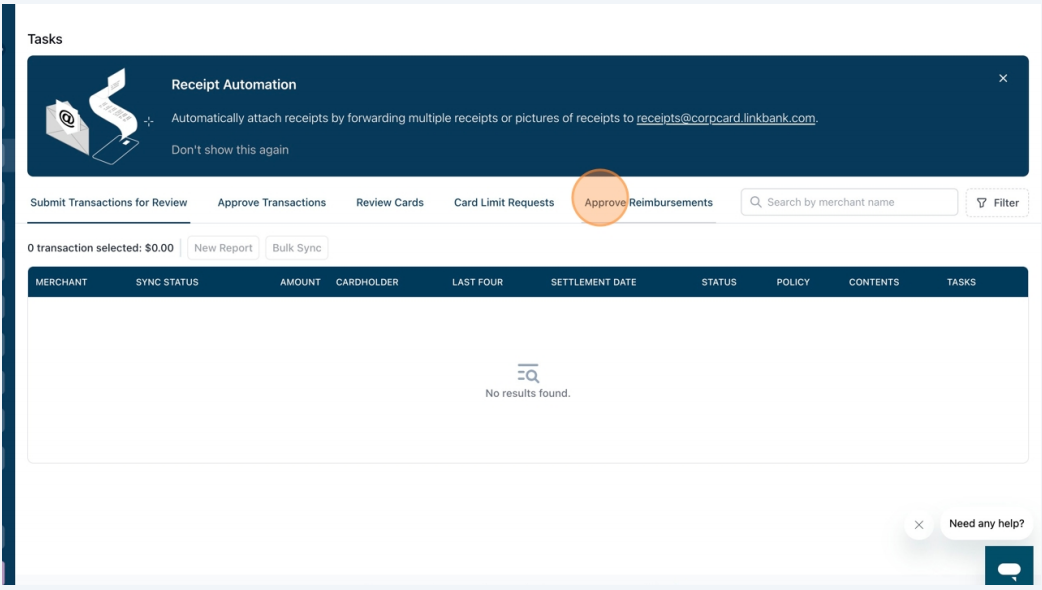Image resolution: width=1042 pixels, height=590 pixels.
Task: Sort by SETTLEMENT DATE column header
Action: click(x=593, y=282)
